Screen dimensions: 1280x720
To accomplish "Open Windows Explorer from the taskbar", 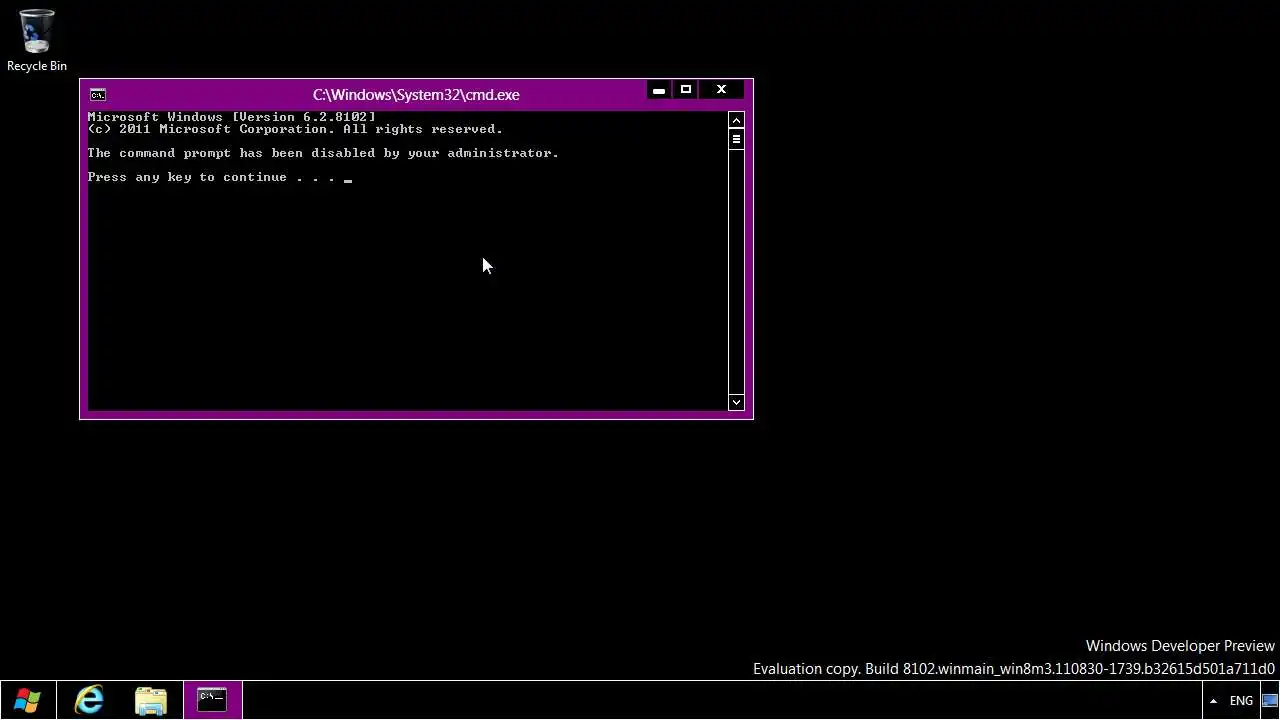I will coord(150,700).
